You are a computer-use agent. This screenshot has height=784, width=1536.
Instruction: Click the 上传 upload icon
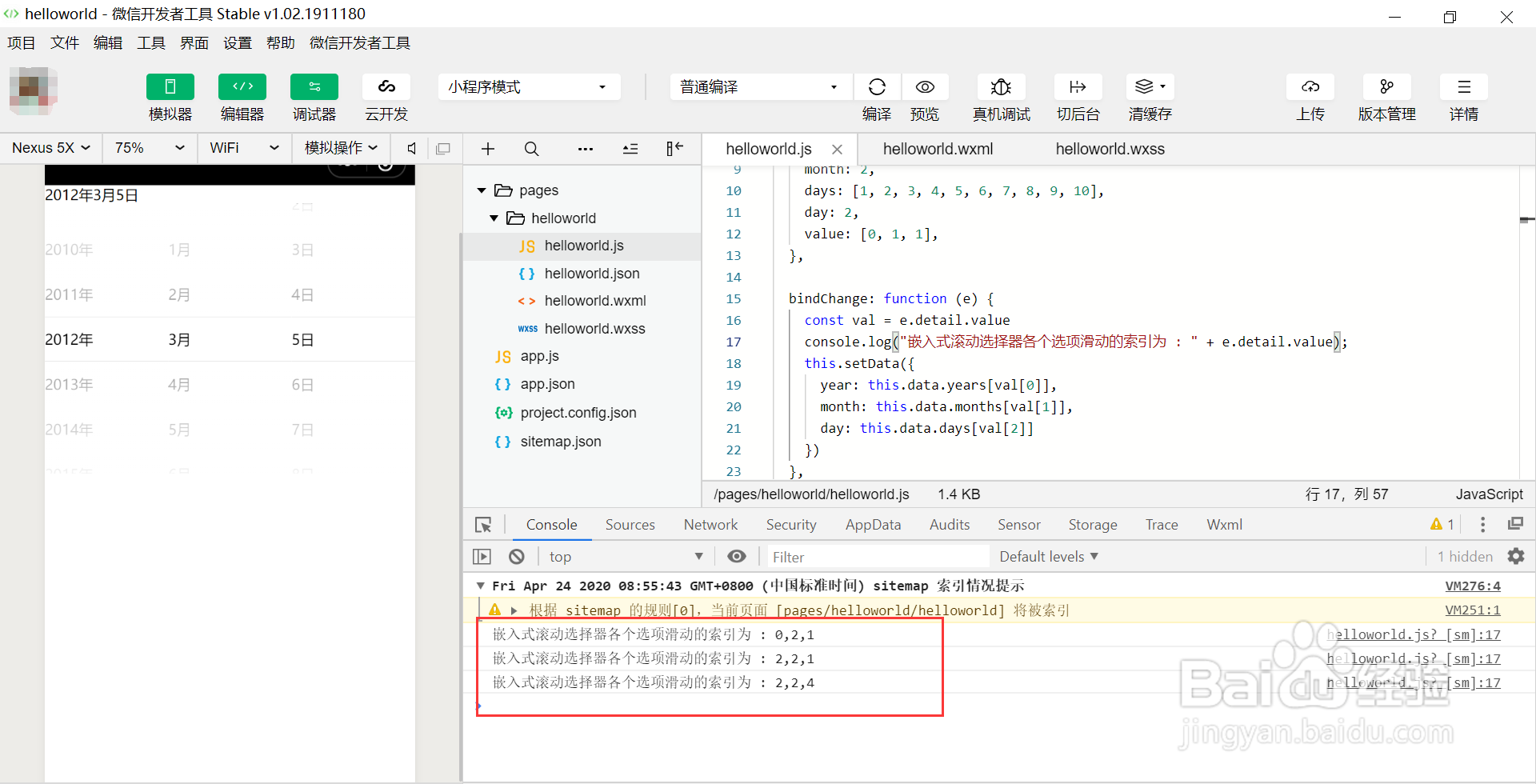[1310, 86]
